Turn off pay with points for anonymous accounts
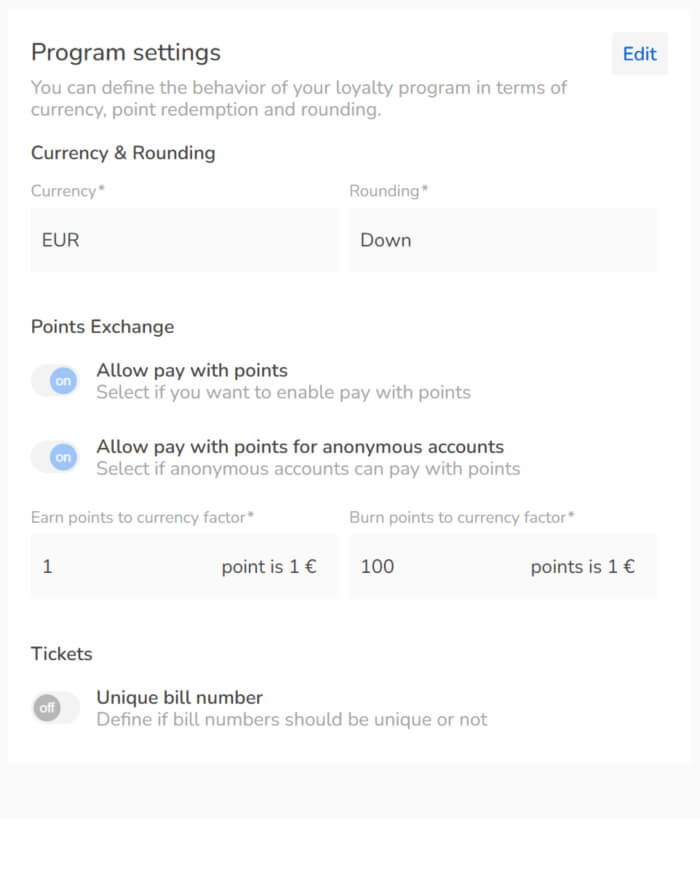The image size is (700, 869). click(55, 457)
